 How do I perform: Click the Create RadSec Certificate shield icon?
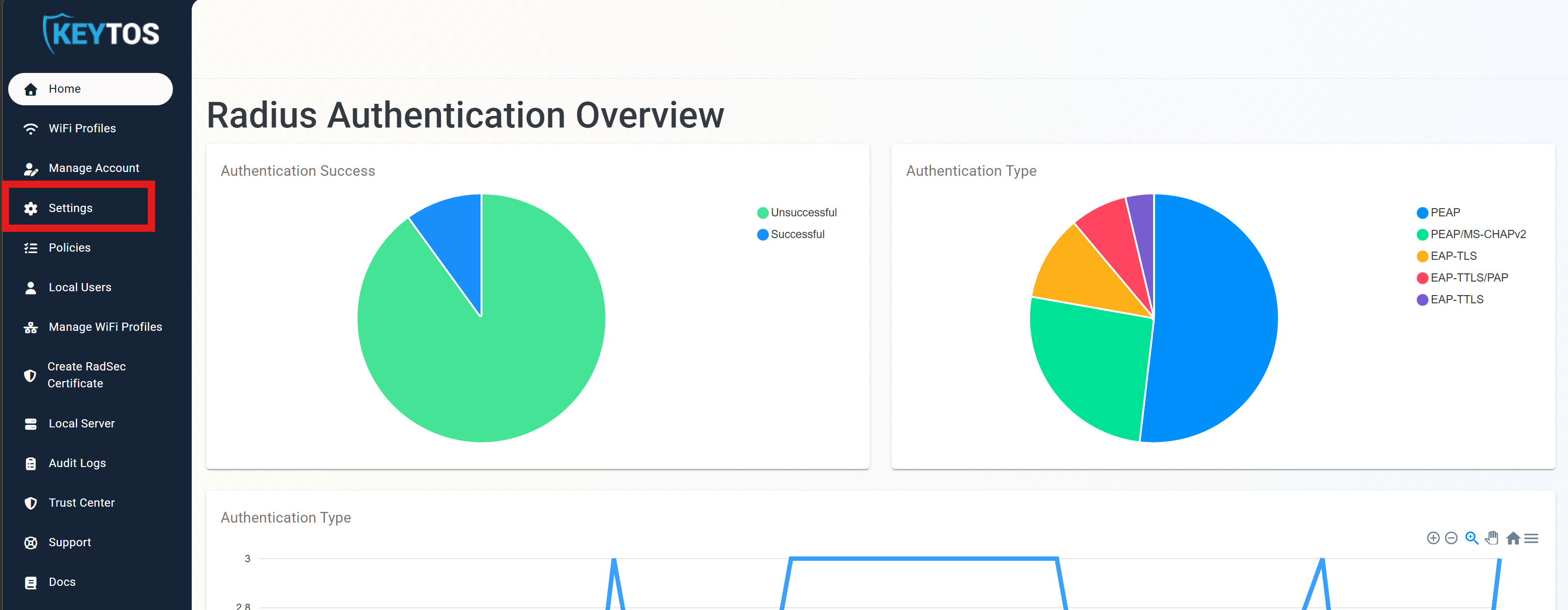[30, 375]
